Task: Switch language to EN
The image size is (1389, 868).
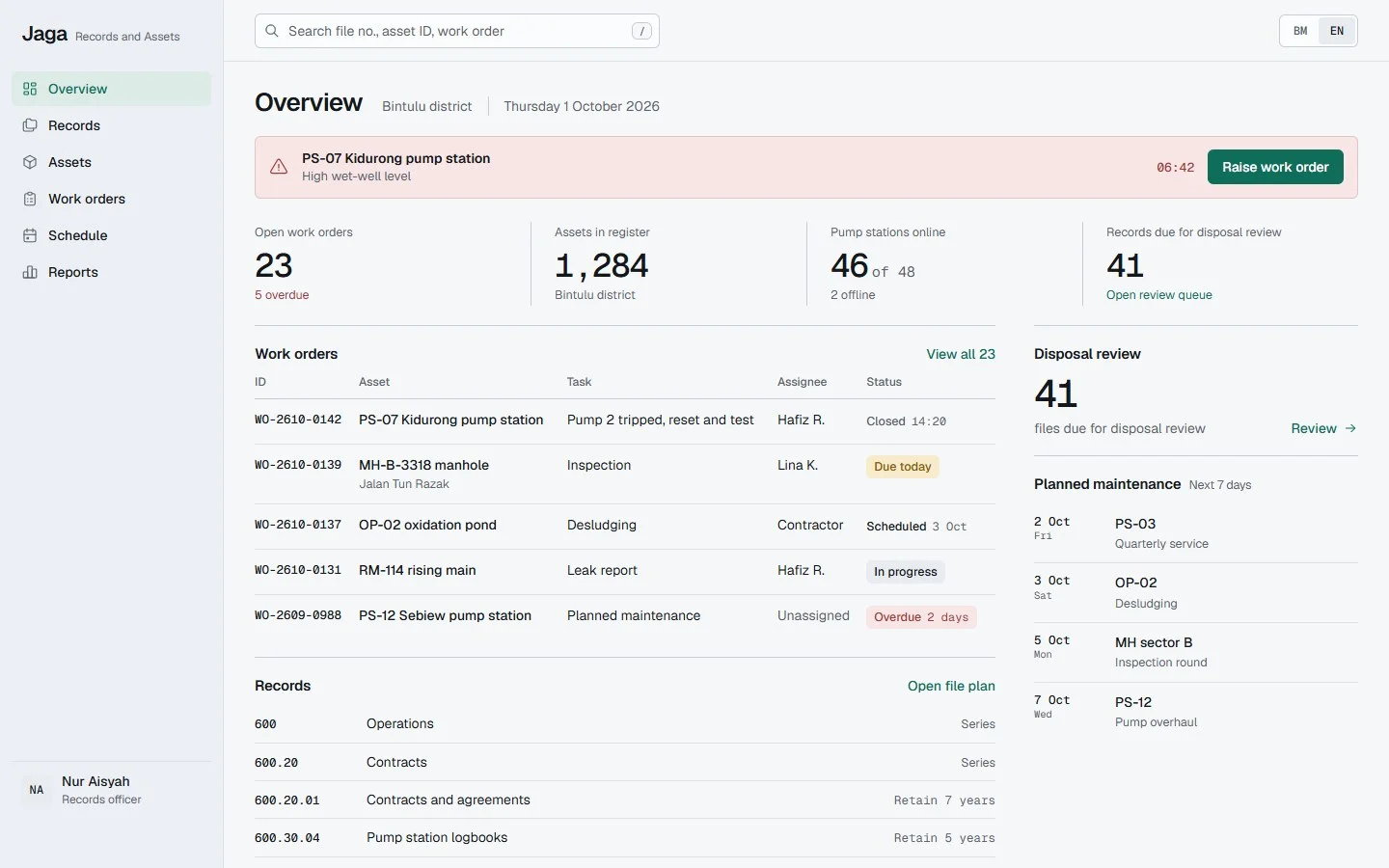Action: [x=1337, y=31]
